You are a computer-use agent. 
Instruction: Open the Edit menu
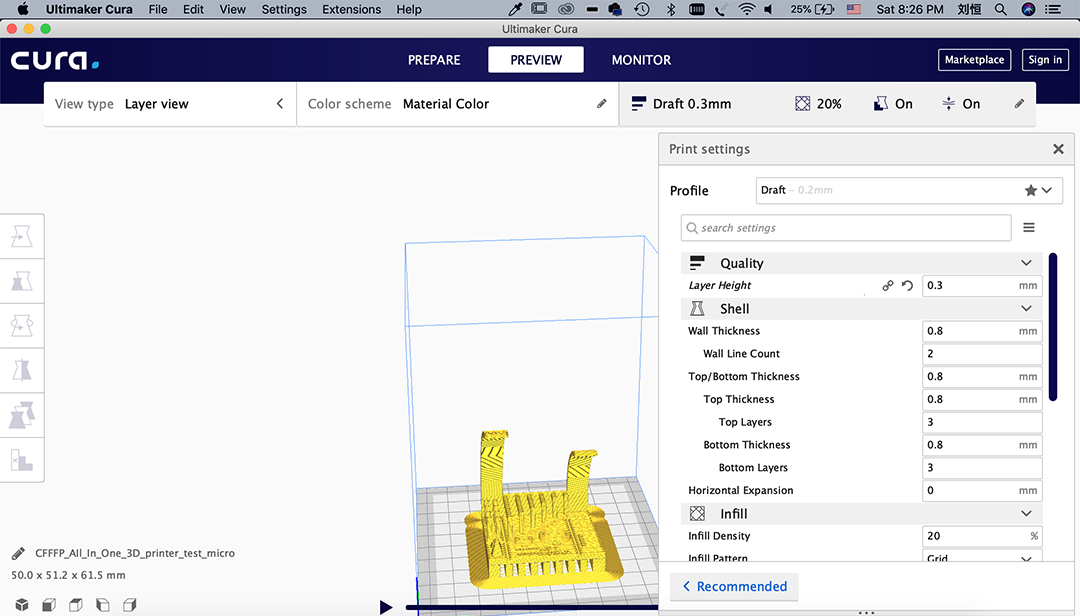[193, 9]
